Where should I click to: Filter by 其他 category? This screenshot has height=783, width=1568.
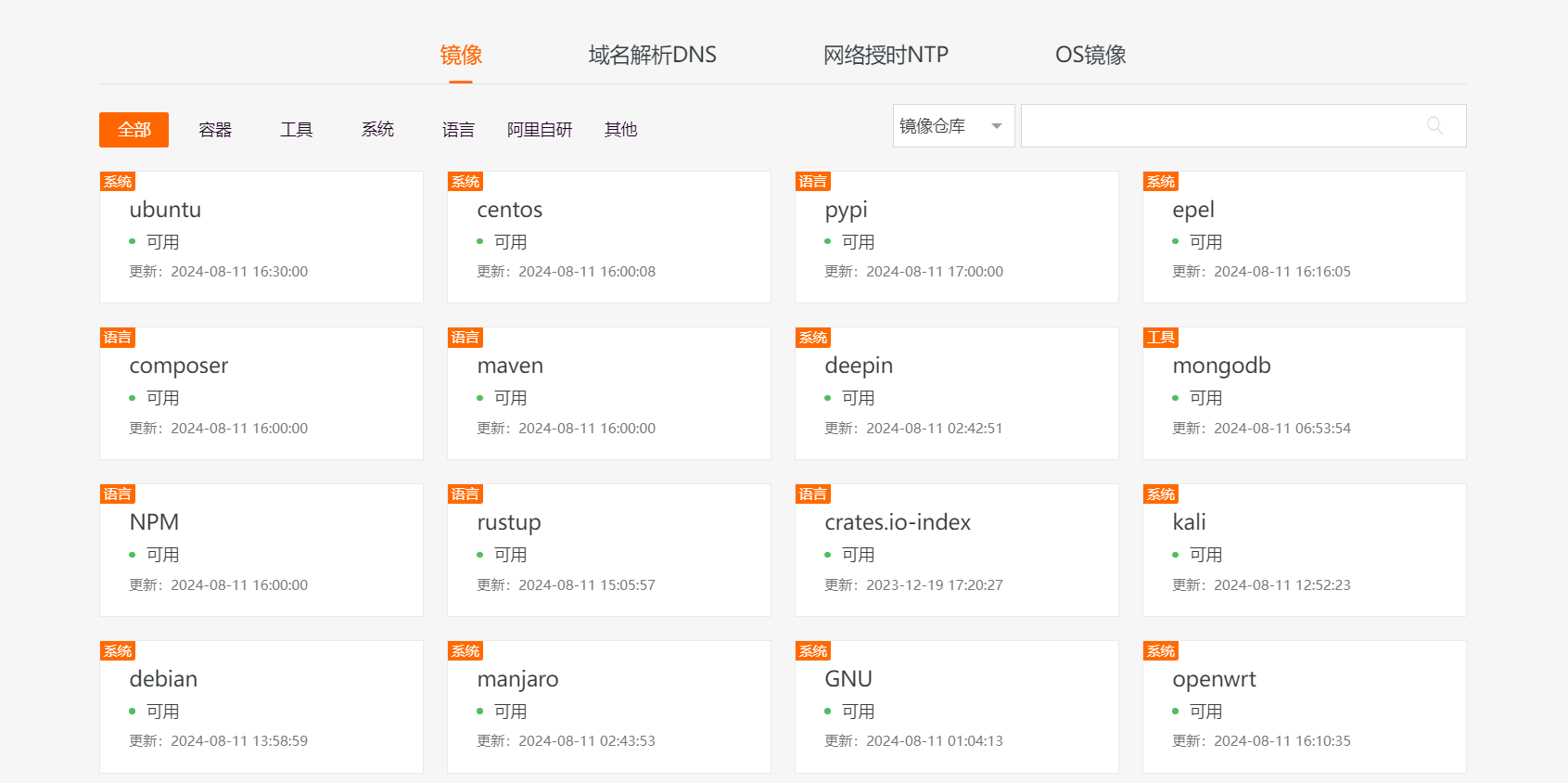pyautogui.click(x=620, y=130)
